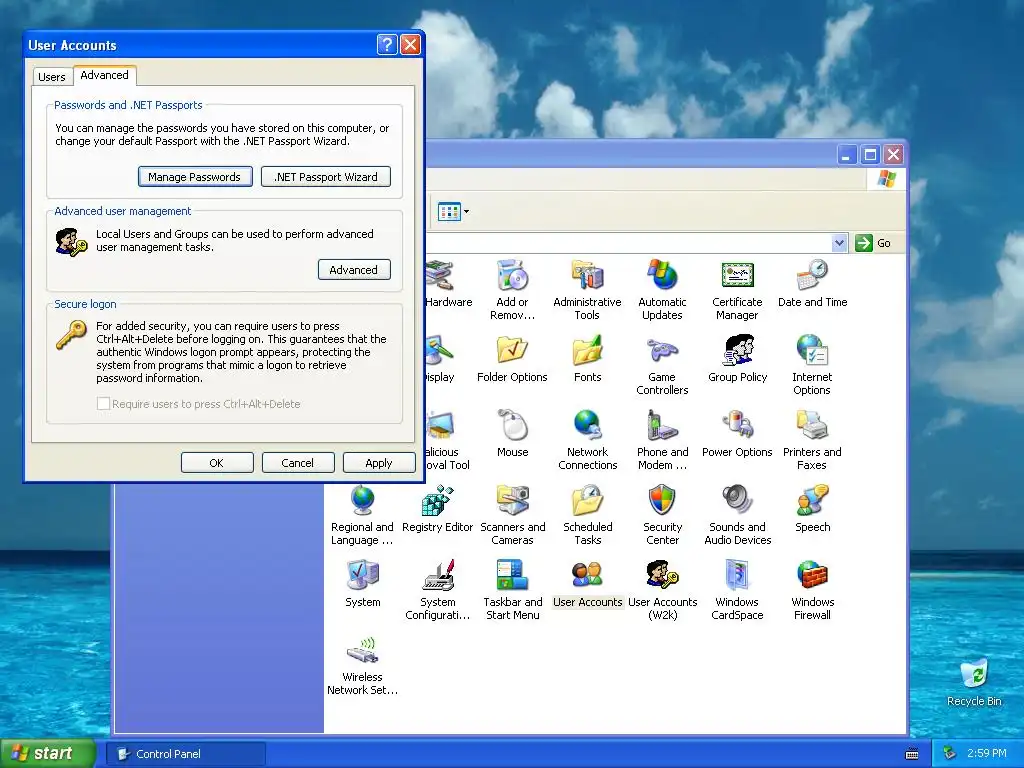
Task: Click the Apply button
Action: (x=379, y=462)
